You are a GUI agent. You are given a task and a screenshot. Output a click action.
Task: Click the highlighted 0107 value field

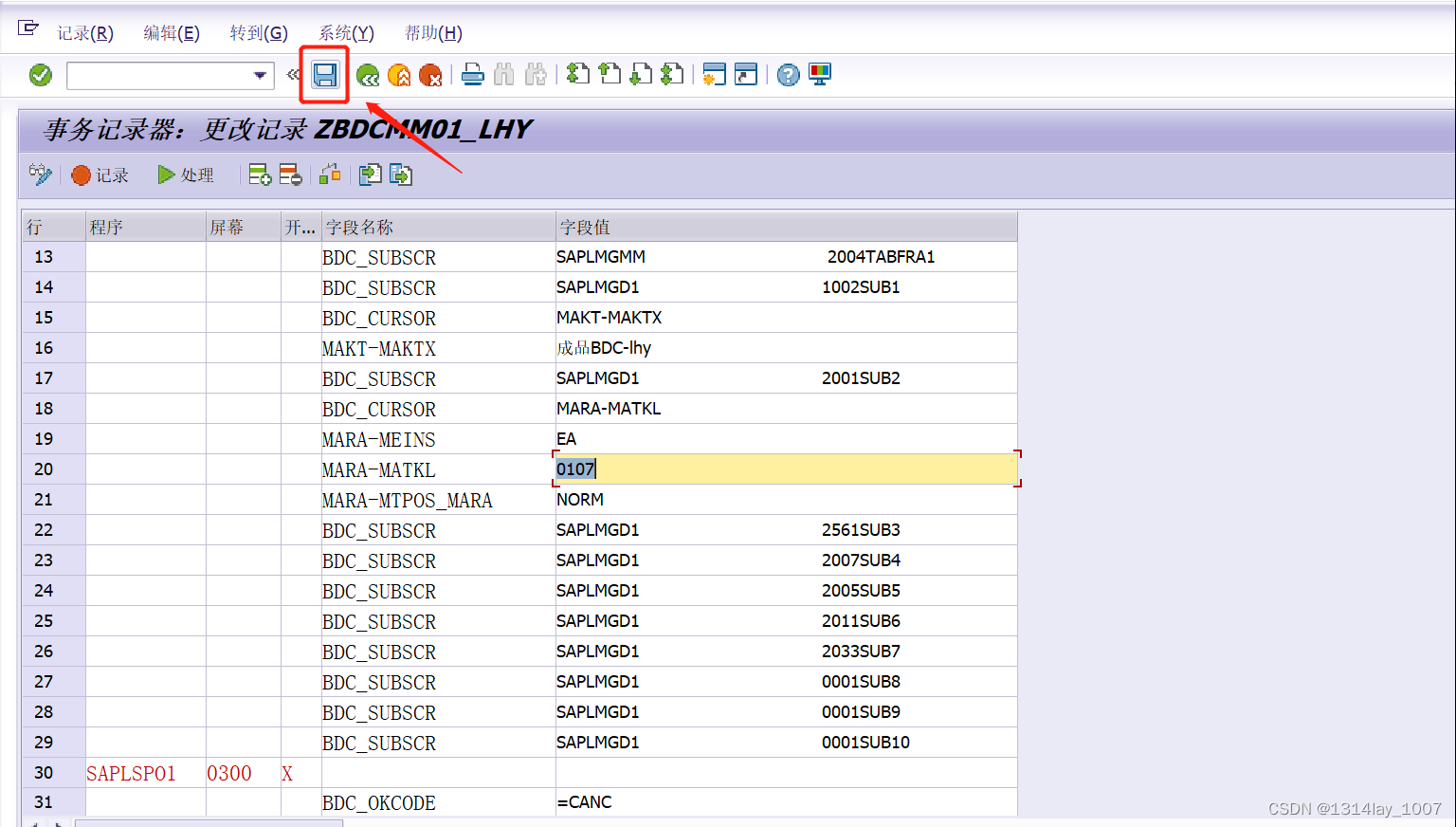tap(786, 469)
